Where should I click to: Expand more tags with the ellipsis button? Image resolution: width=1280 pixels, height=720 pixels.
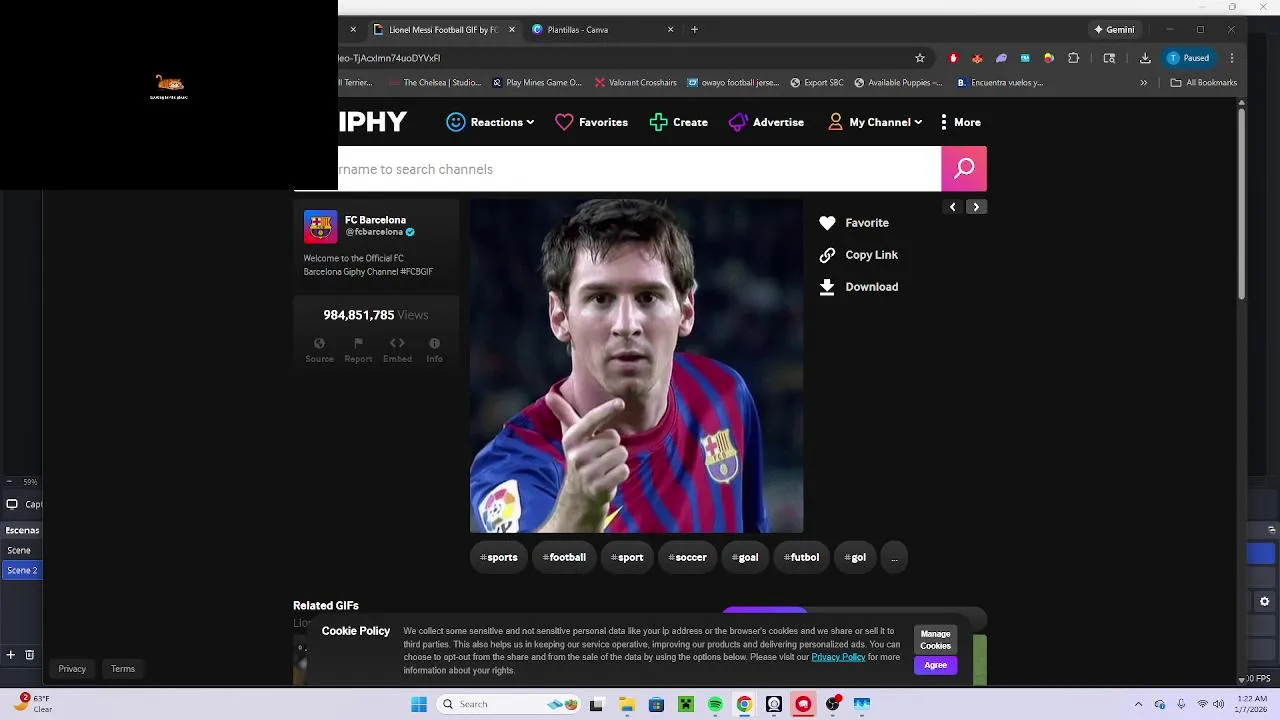pos(894,557)
